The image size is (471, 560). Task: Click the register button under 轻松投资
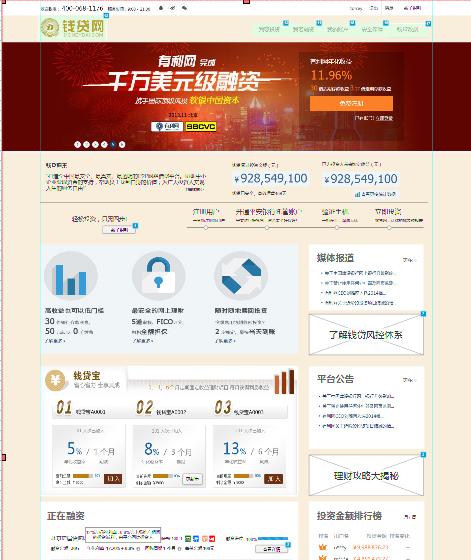pyautogui.click(x=119, y=230)
